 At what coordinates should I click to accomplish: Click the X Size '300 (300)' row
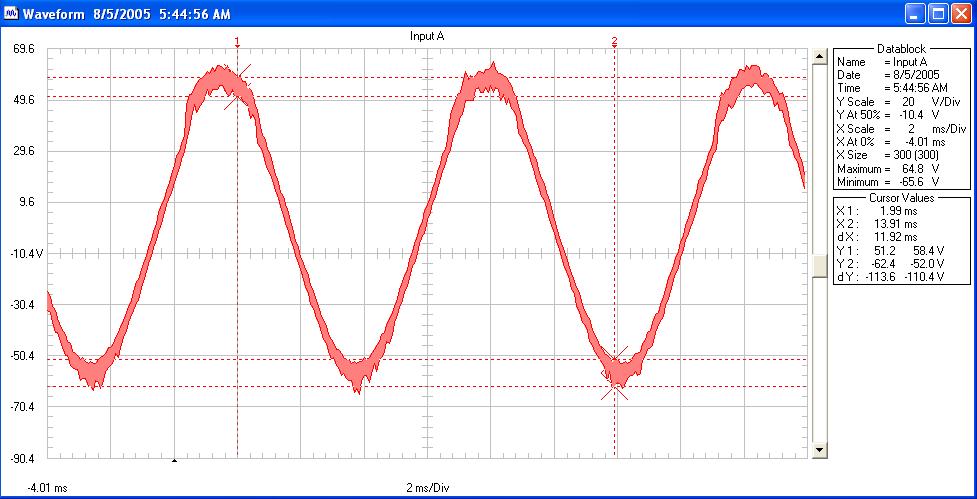(888, 154)
